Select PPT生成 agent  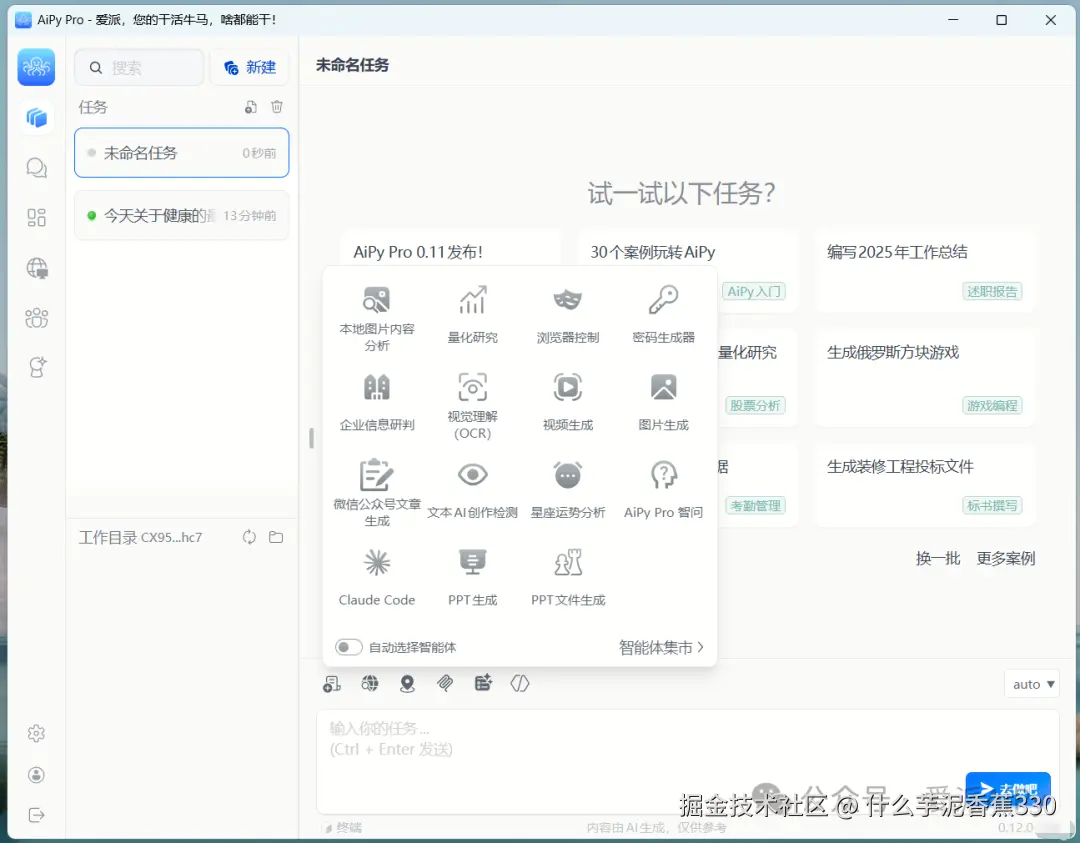472,577
